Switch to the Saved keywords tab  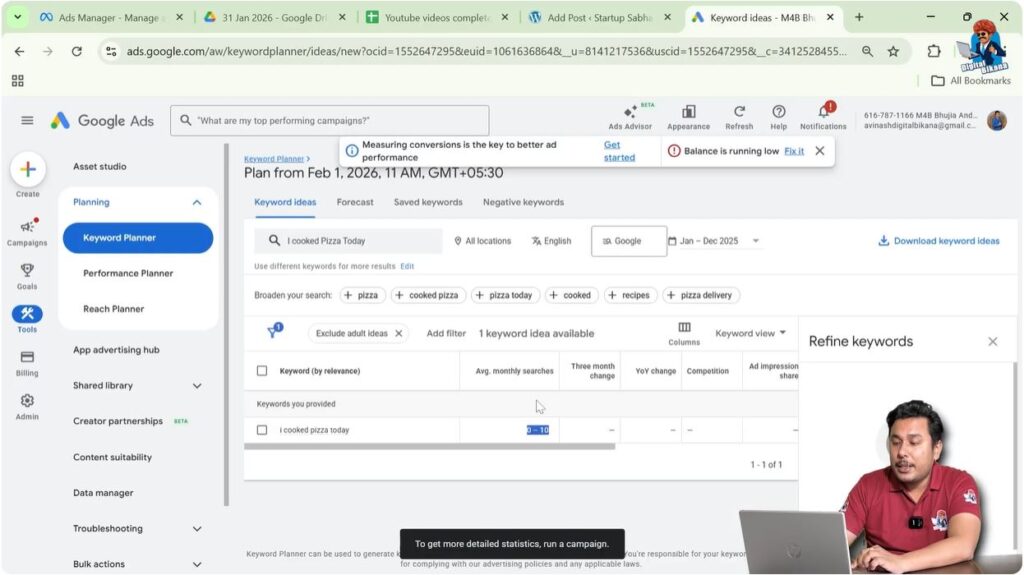(428, 203)
